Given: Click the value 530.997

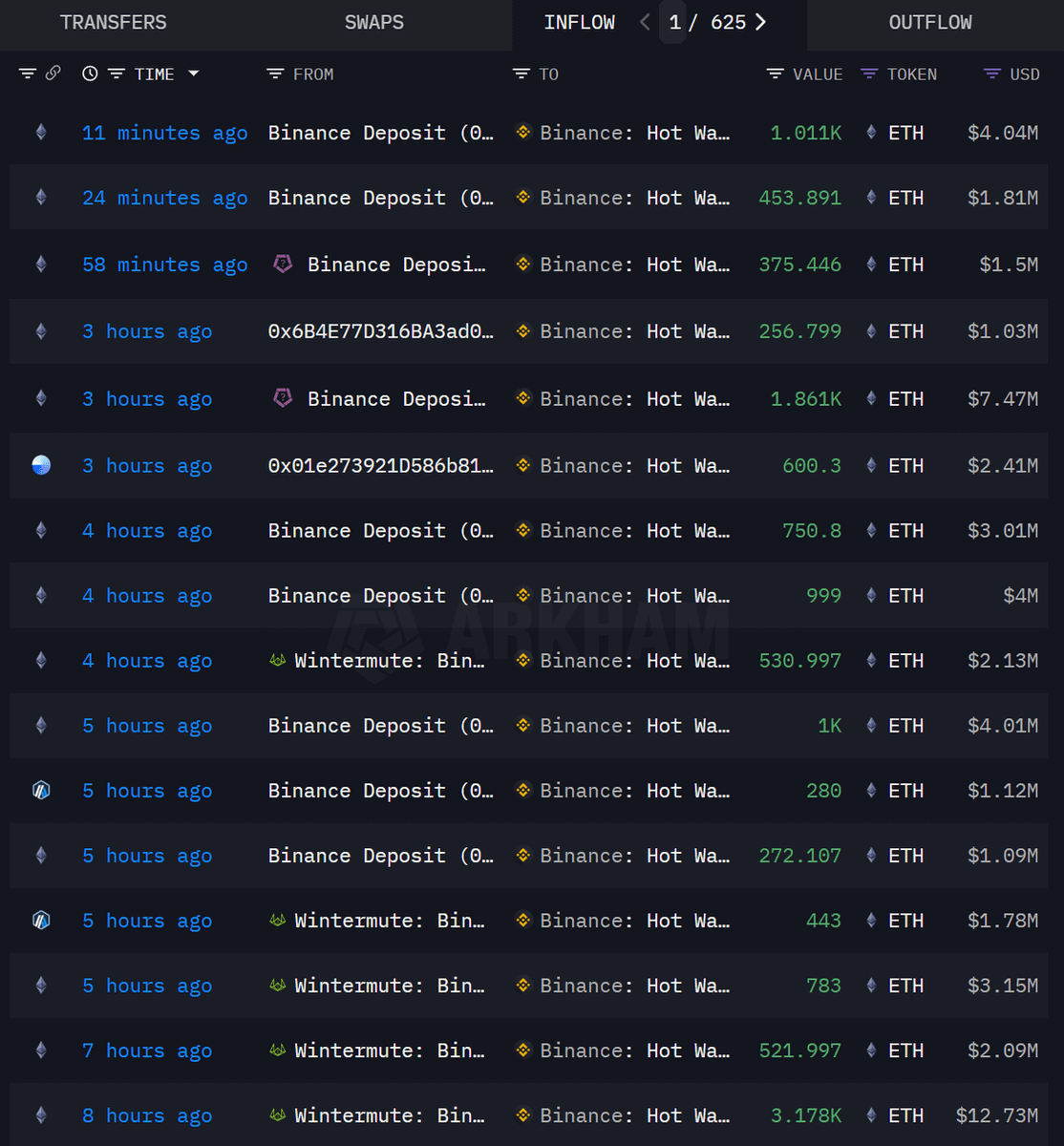Looking at the screenshot, I should click(800, 661).
